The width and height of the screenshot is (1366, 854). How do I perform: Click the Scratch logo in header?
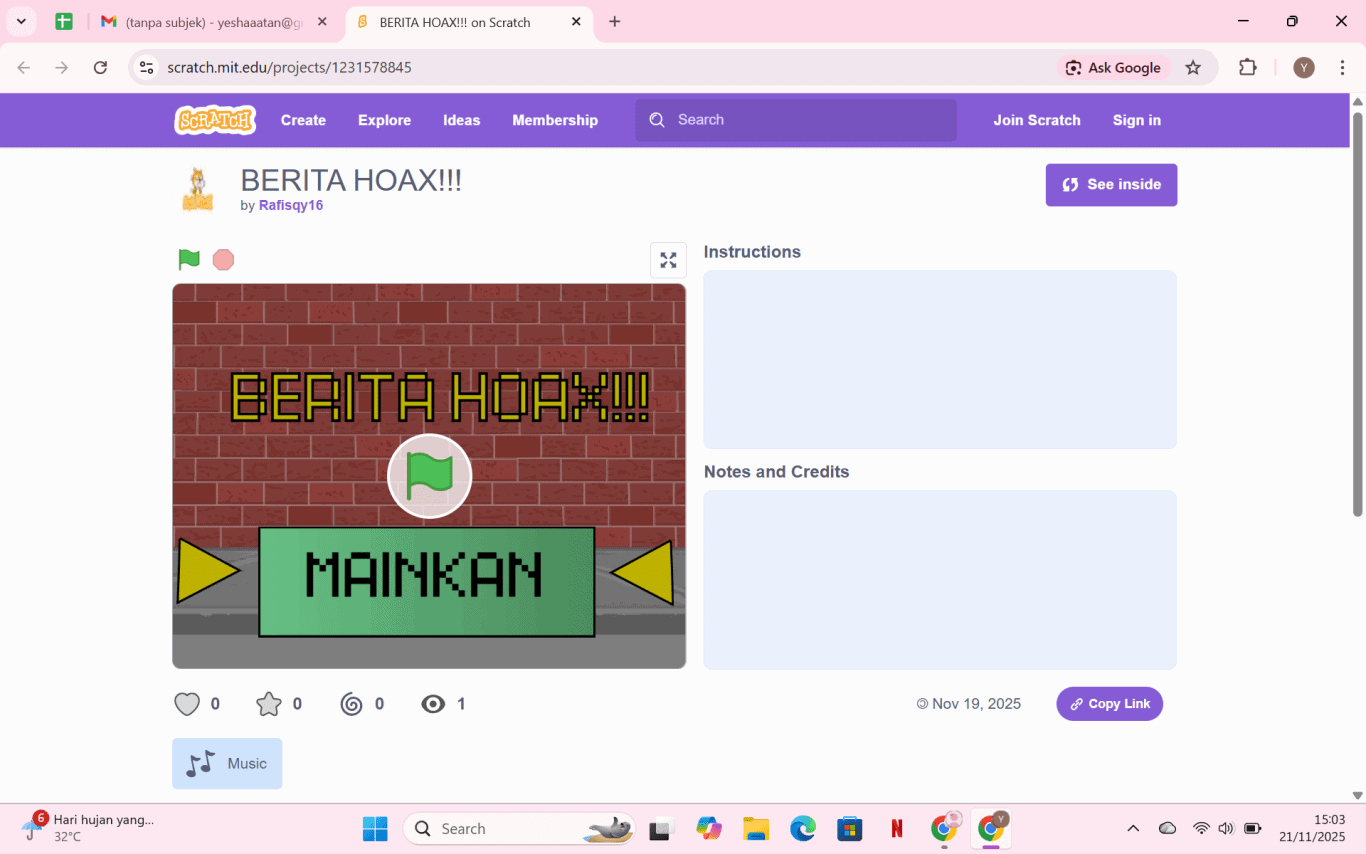pos(215,120)
